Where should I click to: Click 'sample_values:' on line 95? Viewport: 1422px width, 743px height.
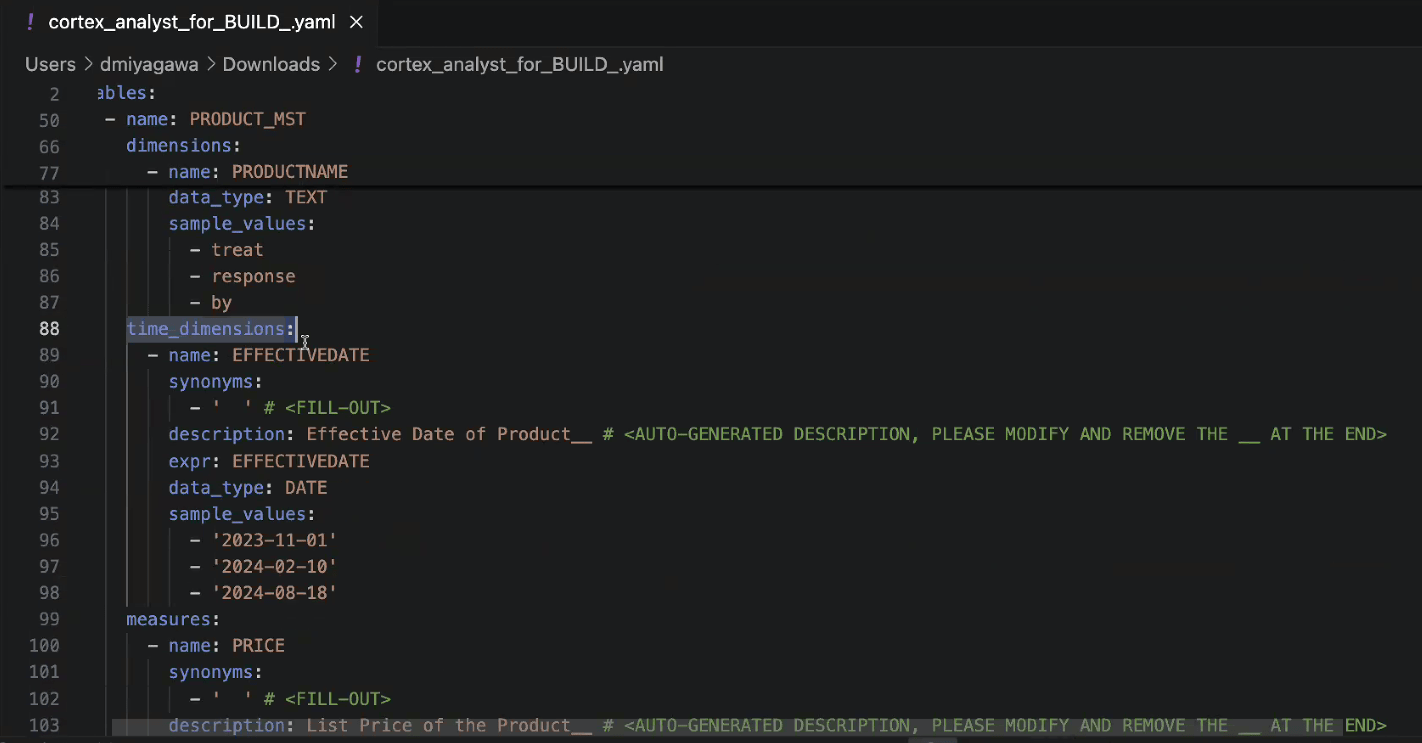[x=241, y=514]
